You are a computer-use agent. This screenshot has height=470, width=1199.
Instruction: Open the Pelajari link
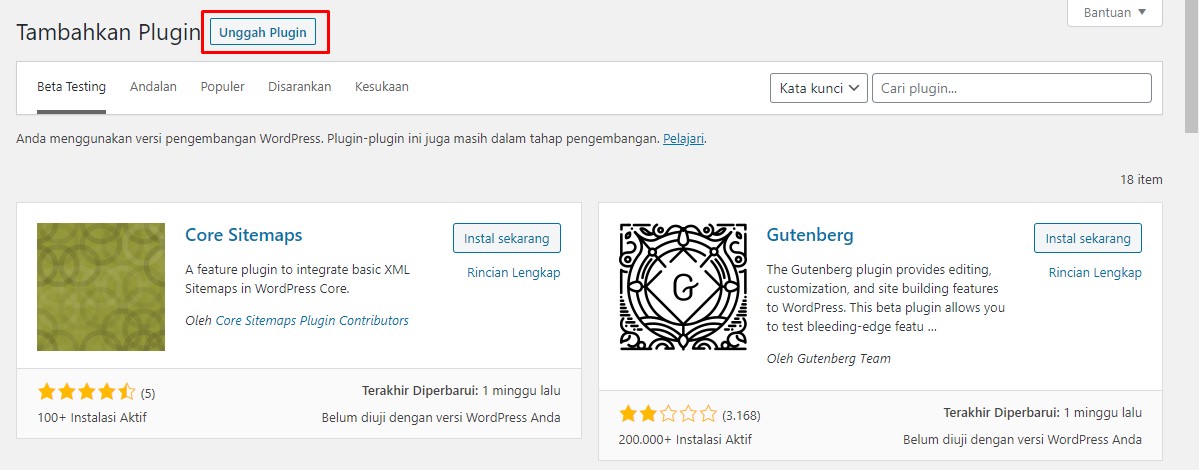(x=684, y=140)
